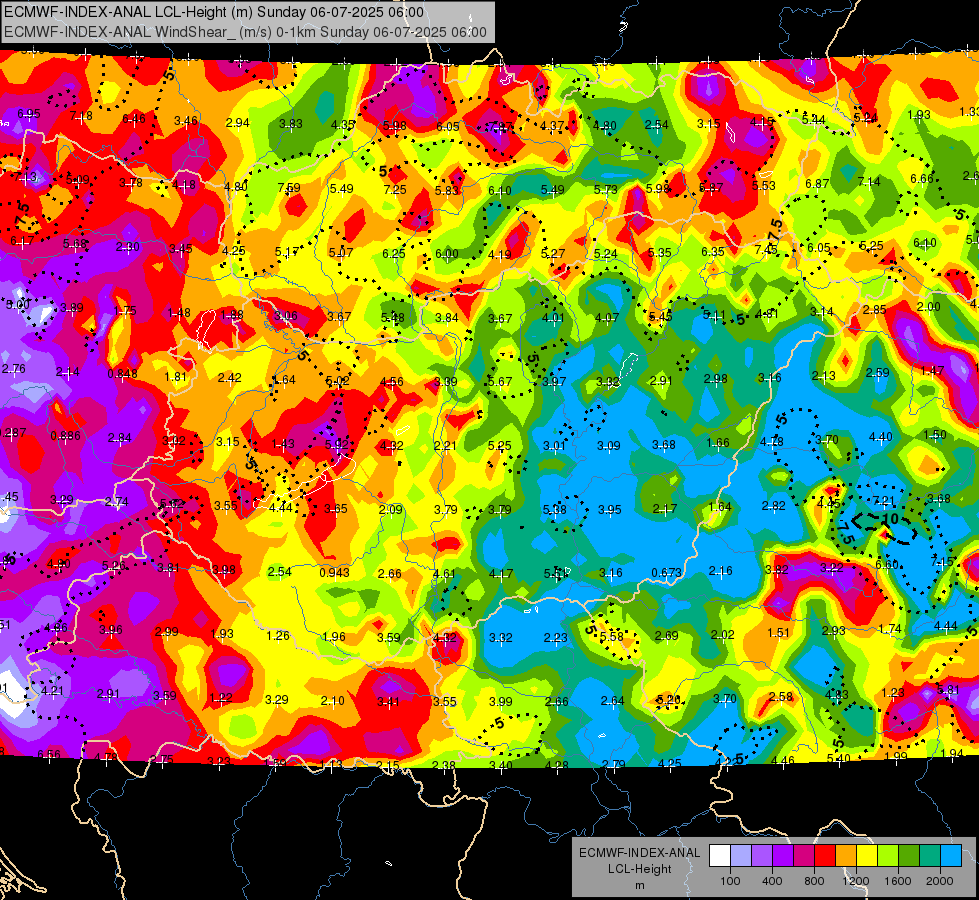Click the wind shear value 6.00
This screenshot has width=979, height=900.
click(x=447, y=254)
